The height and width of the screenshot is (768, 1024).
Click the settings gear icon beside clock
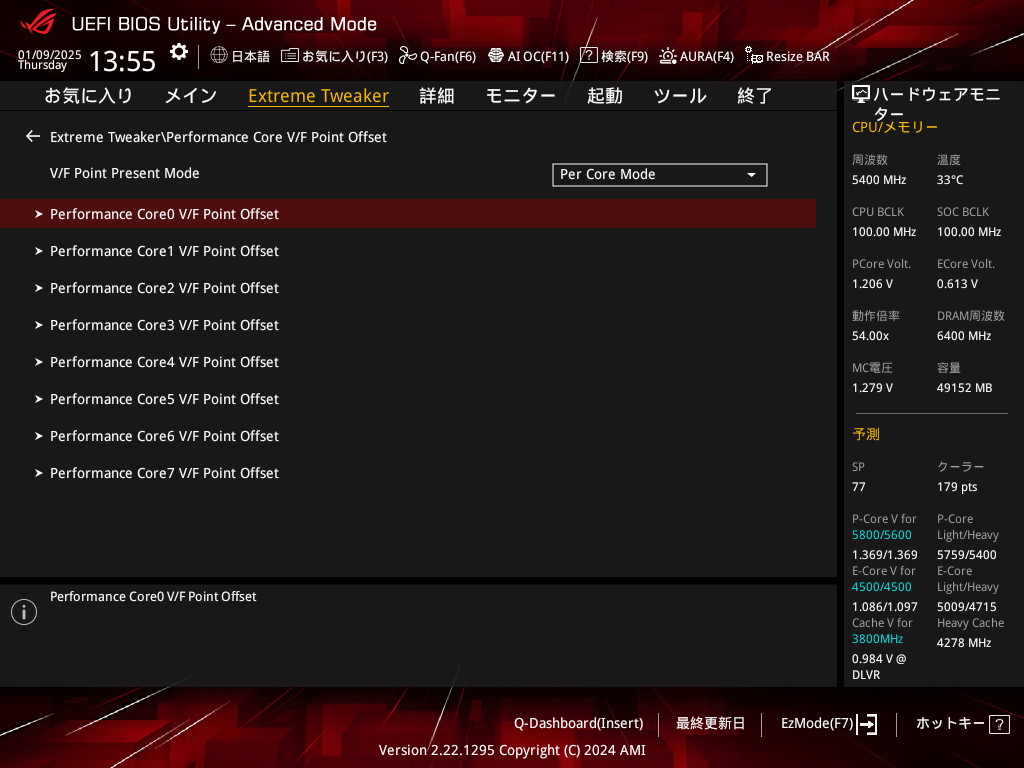(178, 52)
